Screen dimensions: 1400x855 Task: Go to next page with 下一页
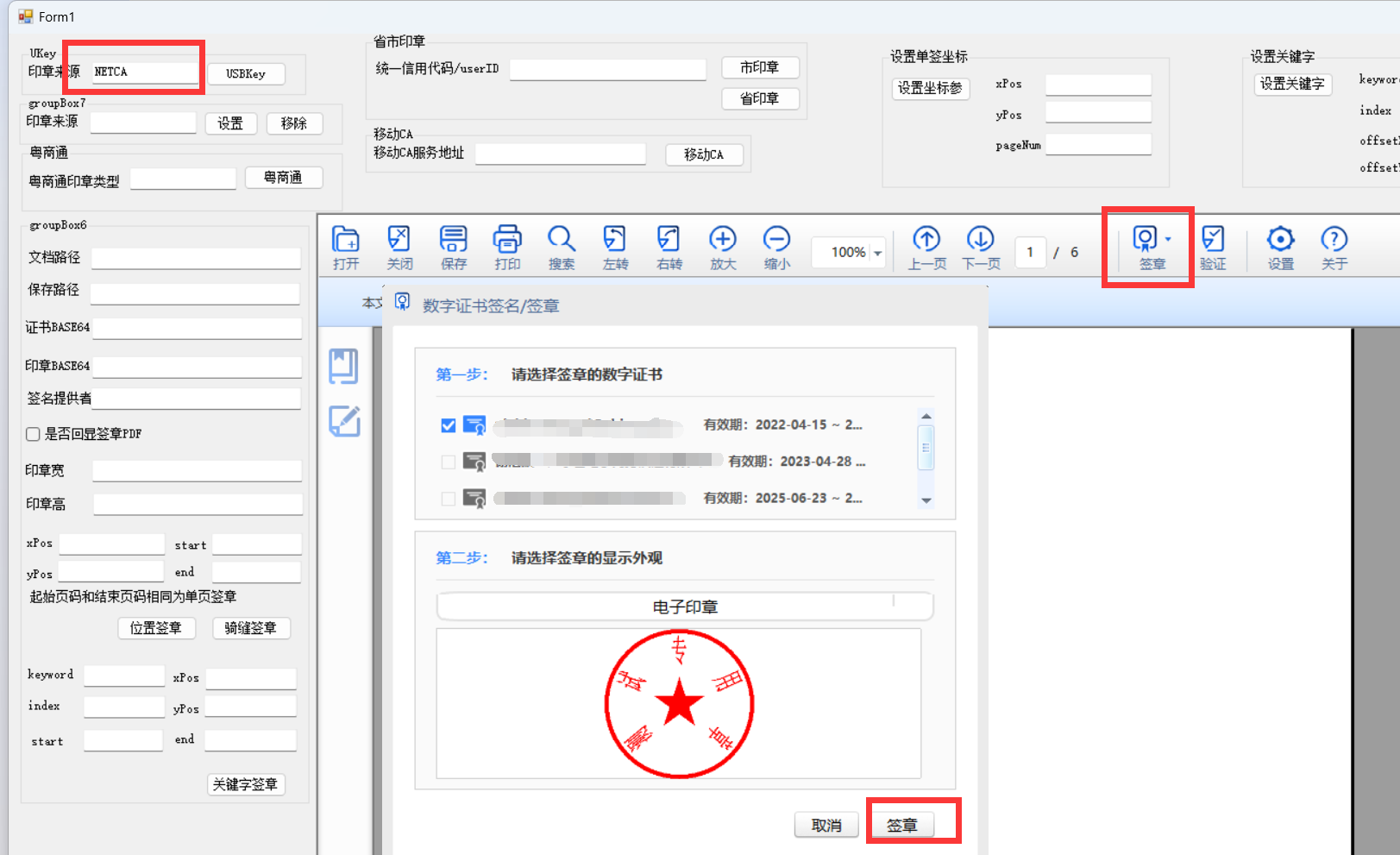(981, 248)
